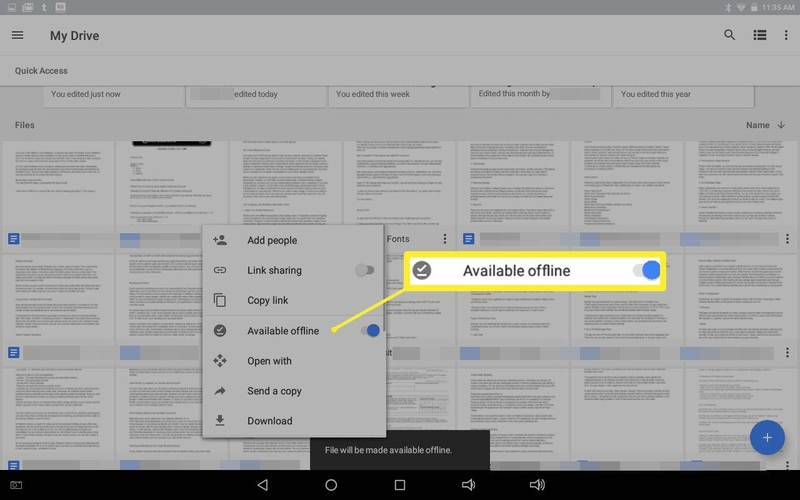Click the sort direction arrow beside Name
800x500 pixels.
(781, 125)
